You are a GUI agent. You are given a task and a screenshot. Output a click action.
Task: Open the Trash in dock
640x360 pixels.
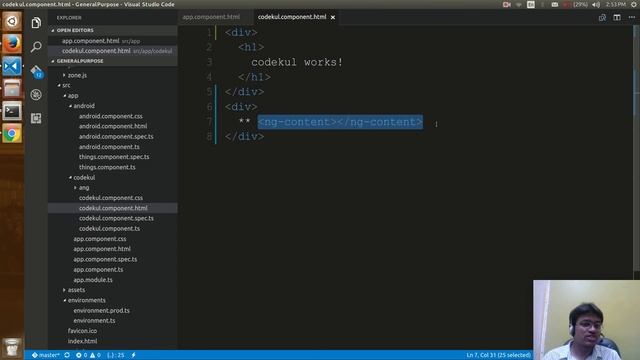click(x=12, y=347)
